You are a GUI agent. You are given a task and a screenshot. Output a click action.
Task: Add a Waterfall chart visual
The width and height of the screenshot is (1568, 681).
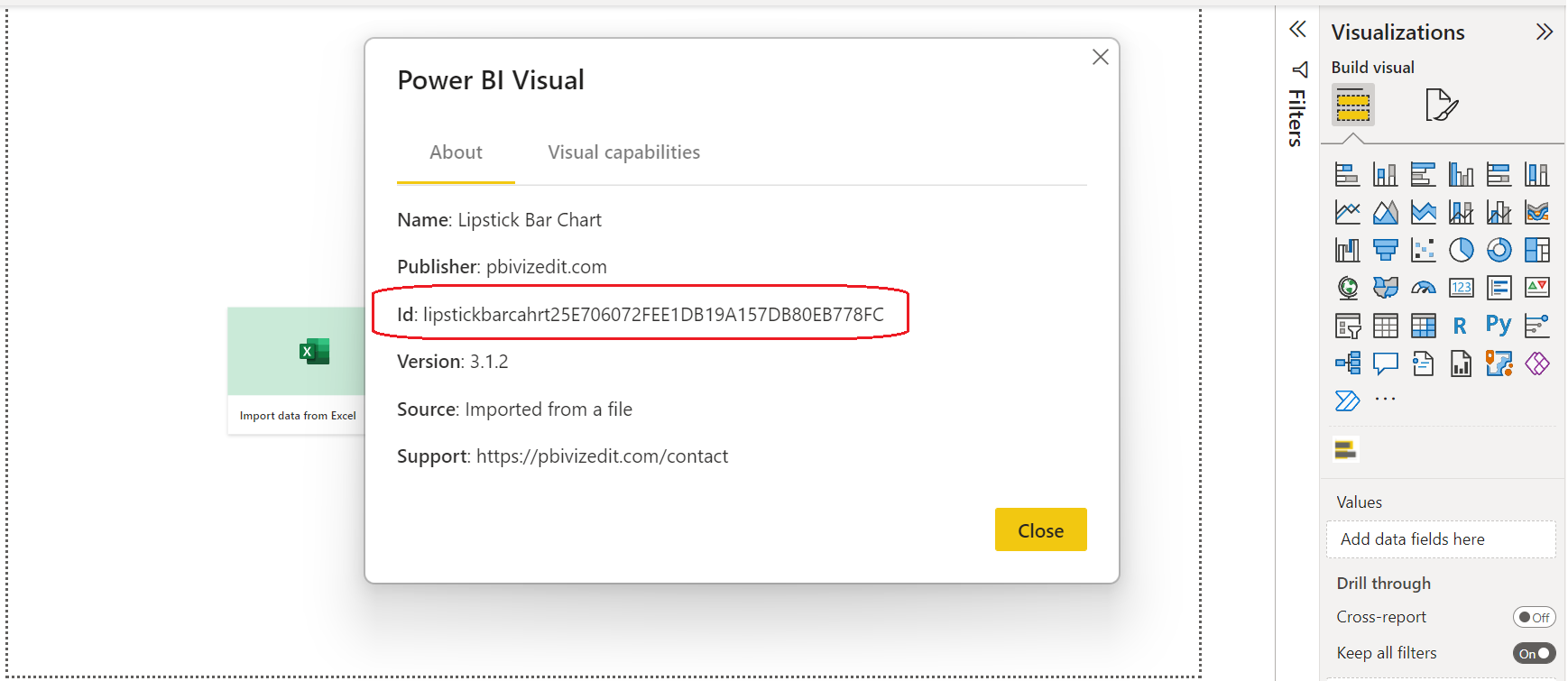(1347, 250)
